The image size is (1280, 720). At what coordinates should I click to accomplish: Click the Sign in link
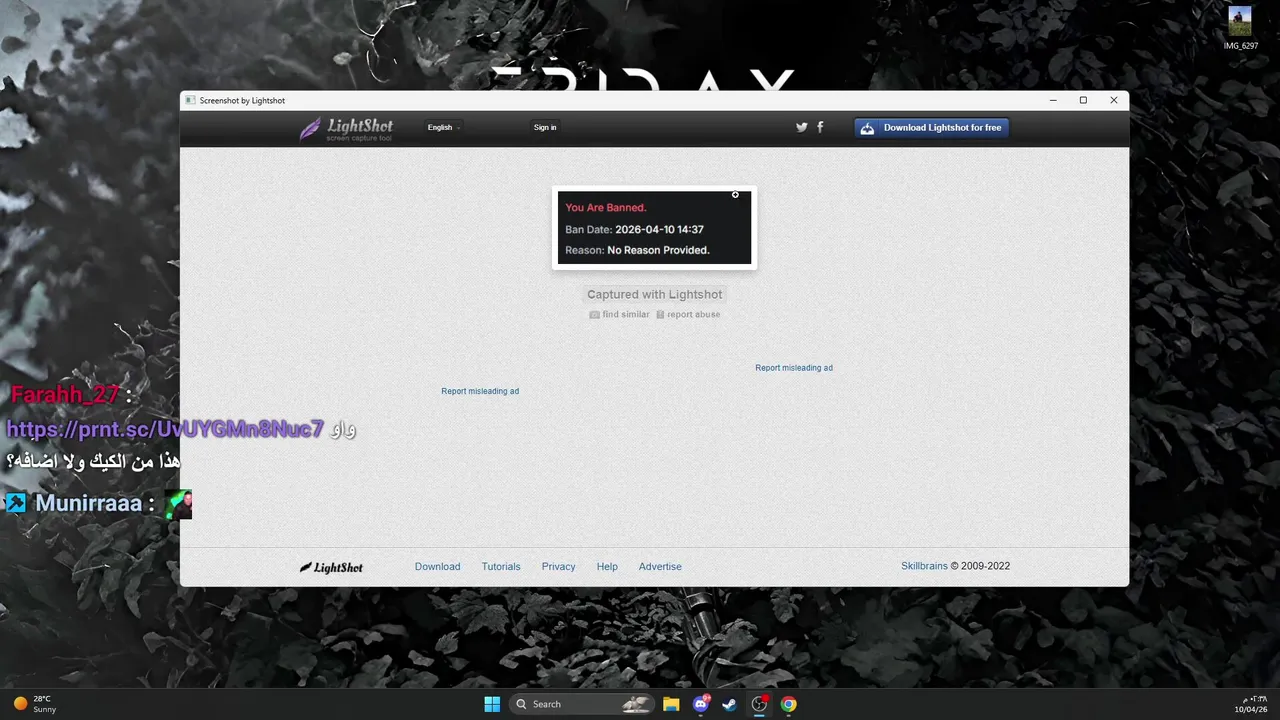[545, 128]
